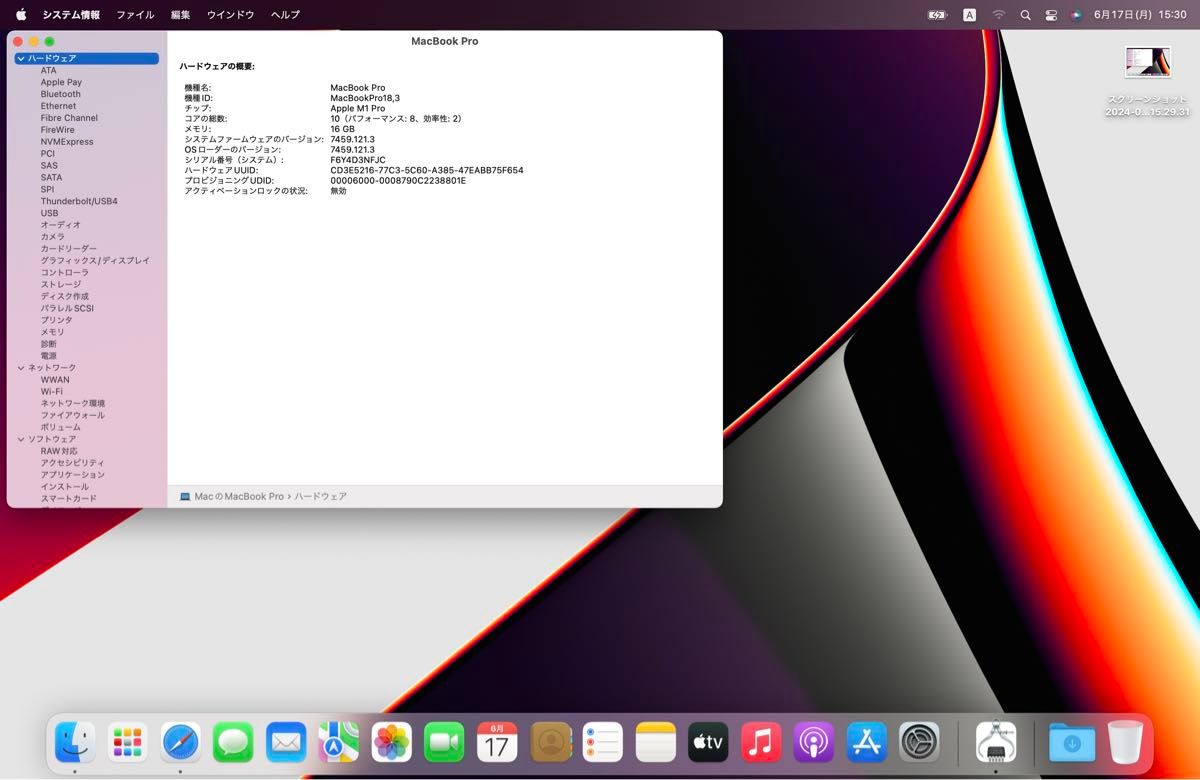Click MacのMacBook Pro in path bar
This screenshot has height=780, width=1200.
point(239,496)
